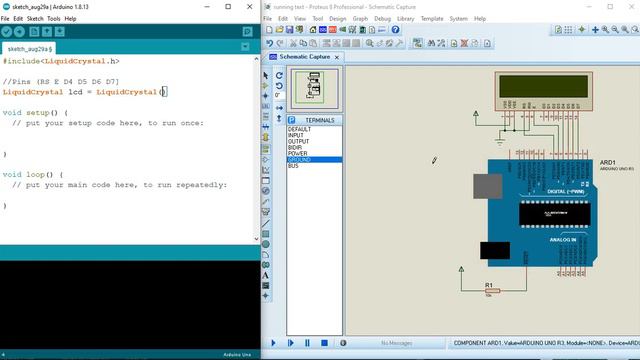Image resolution: width=640 pixels, height=360 pixels.
Task: Open Proteus Debug menu
Action: pyautogui.click(x=382, y=19)
